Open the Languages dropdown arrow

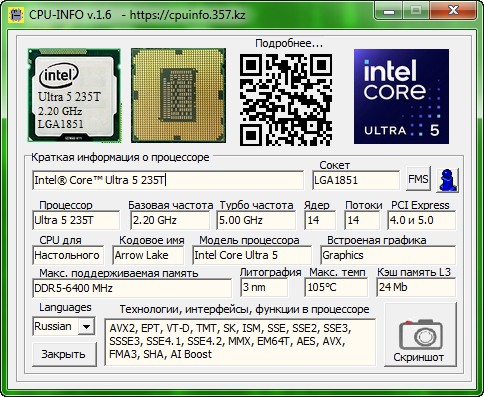[x=86, y=326]
